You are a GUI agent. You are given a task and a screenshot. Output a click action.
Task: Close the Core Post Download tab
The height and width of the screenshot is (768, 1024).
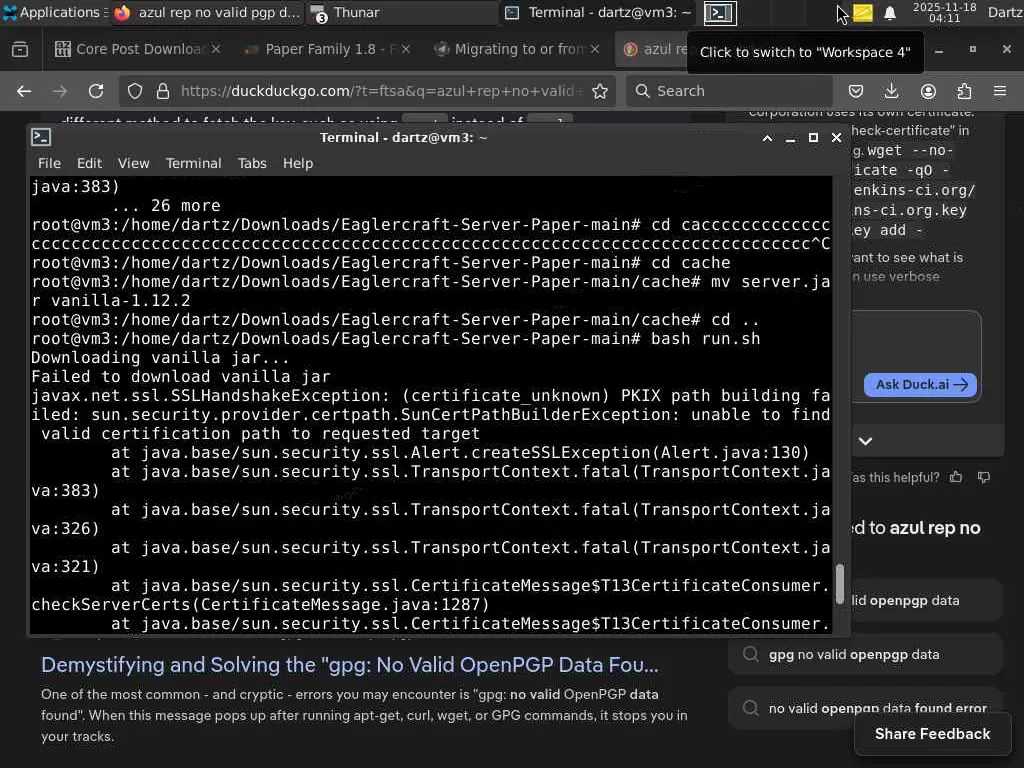click(216, 49)
